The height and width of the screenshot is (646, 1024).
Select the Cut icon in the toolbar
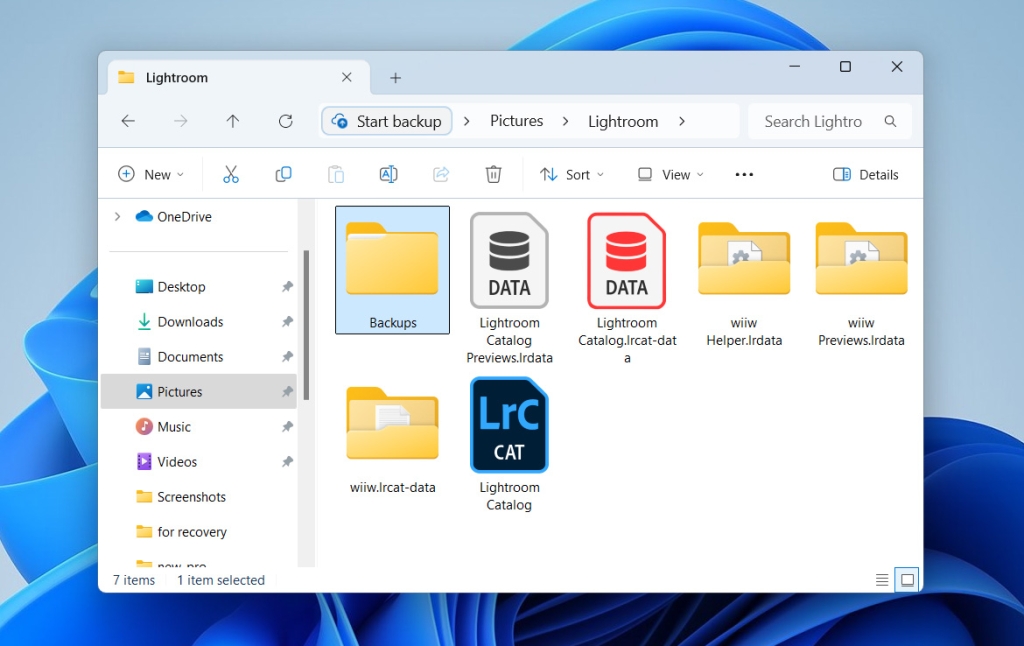[x=231, y=173]
